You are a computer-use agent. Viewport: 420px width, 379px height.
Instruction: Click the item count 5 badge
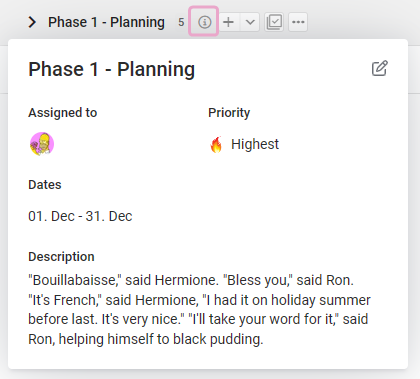click(181, 22)
